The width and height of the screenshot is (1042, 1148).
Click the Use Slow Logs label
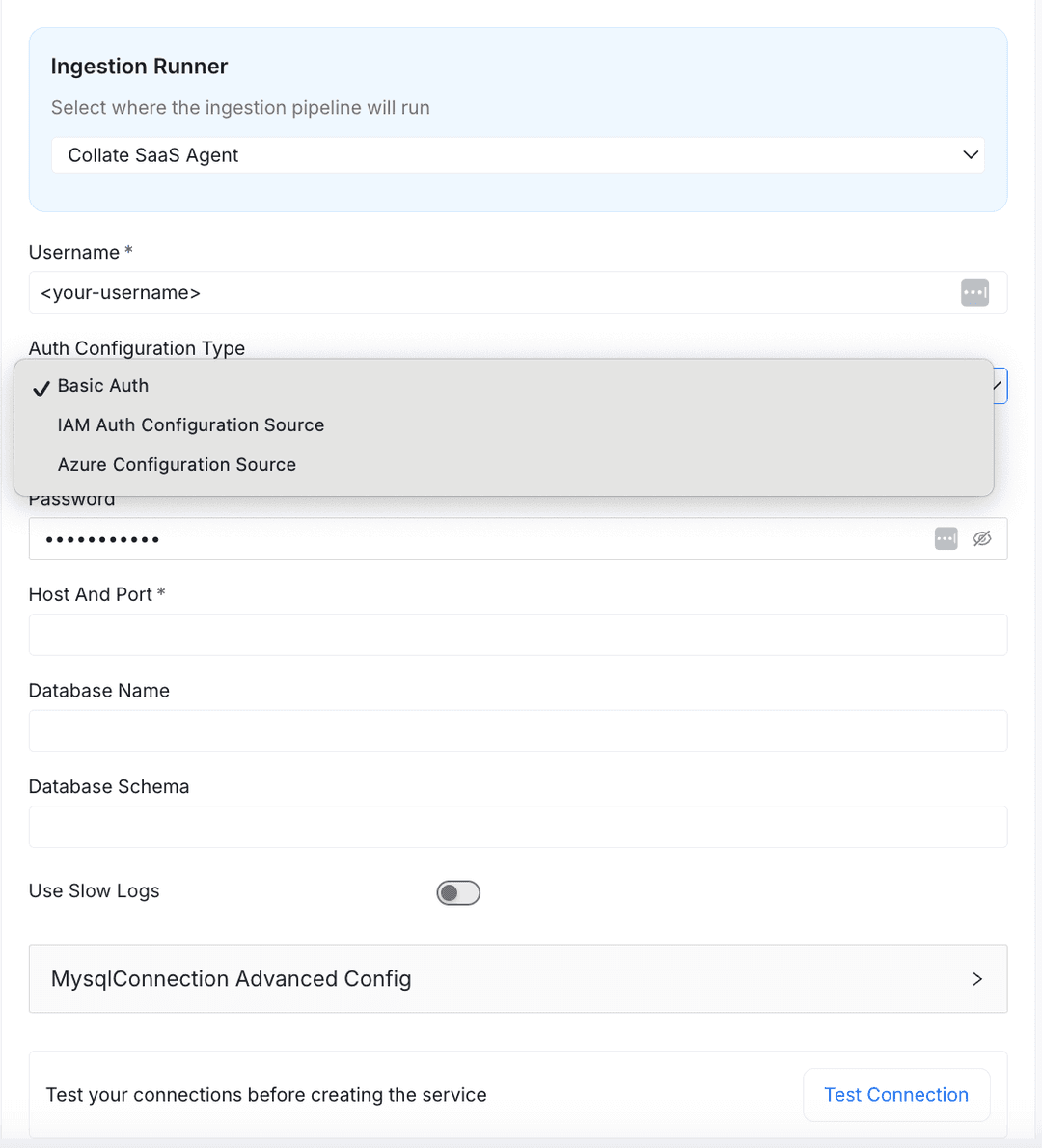(95, 891)
